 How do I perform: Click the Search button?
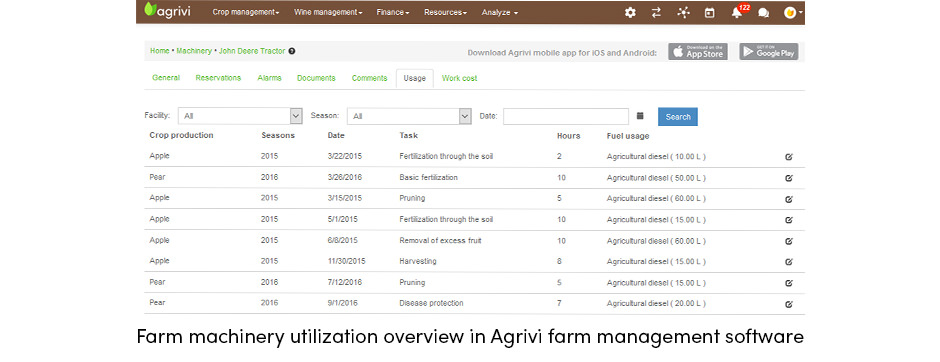[678, 117]
